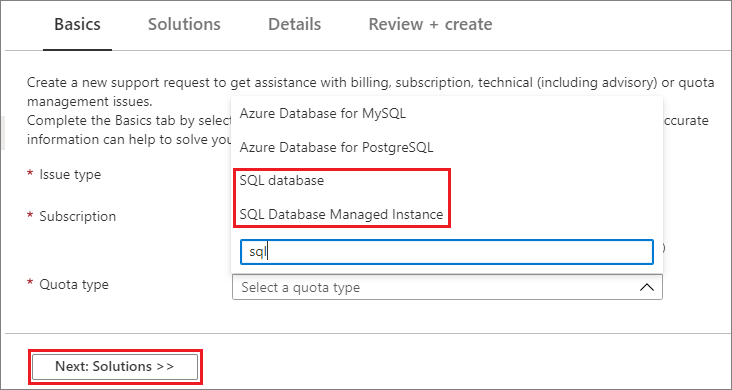
Task: Click the Issue type label
Action: 70,175
